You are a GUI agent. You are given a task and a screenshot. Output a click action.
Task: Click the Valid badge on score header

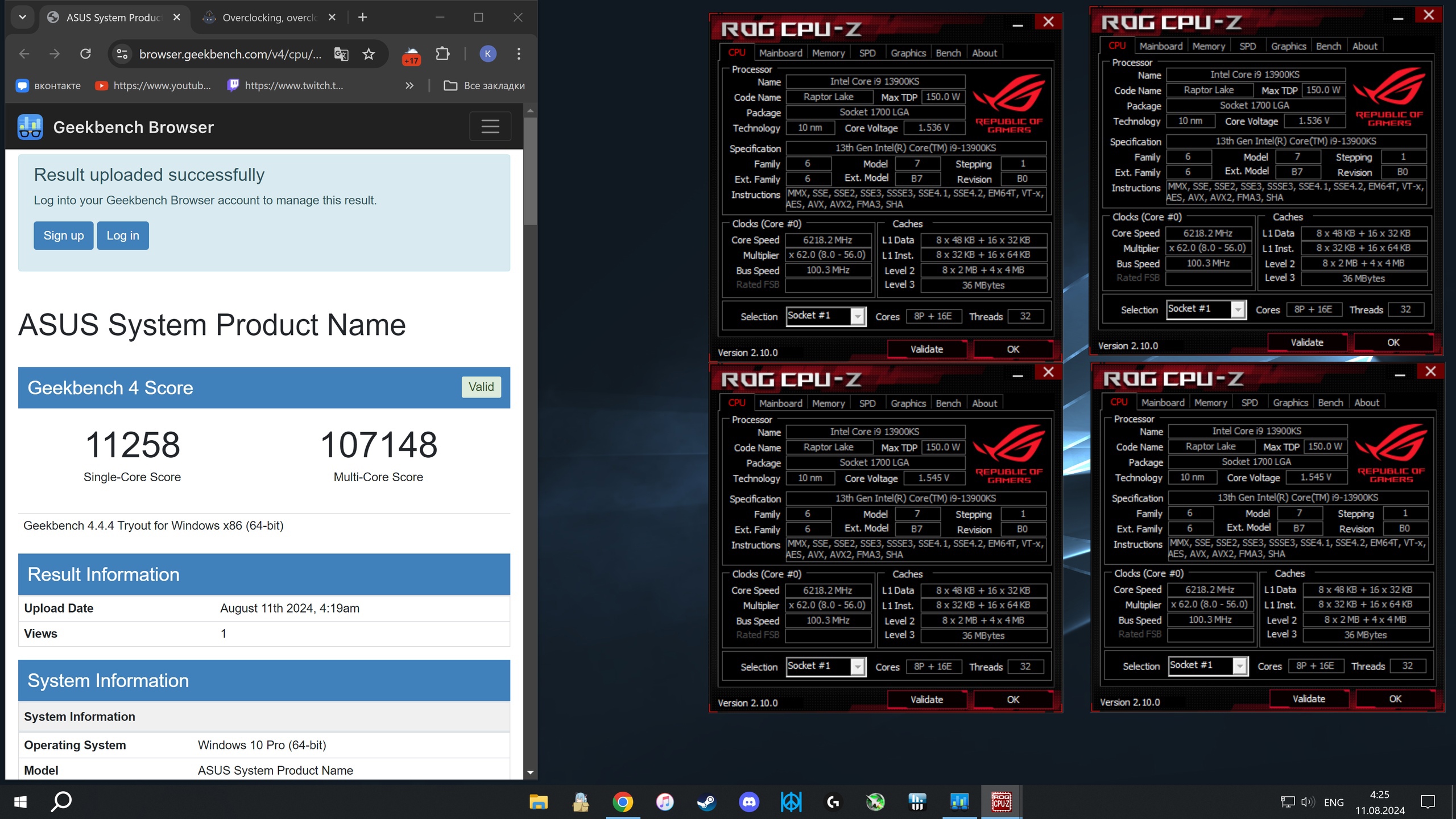(x=481, y=387)
